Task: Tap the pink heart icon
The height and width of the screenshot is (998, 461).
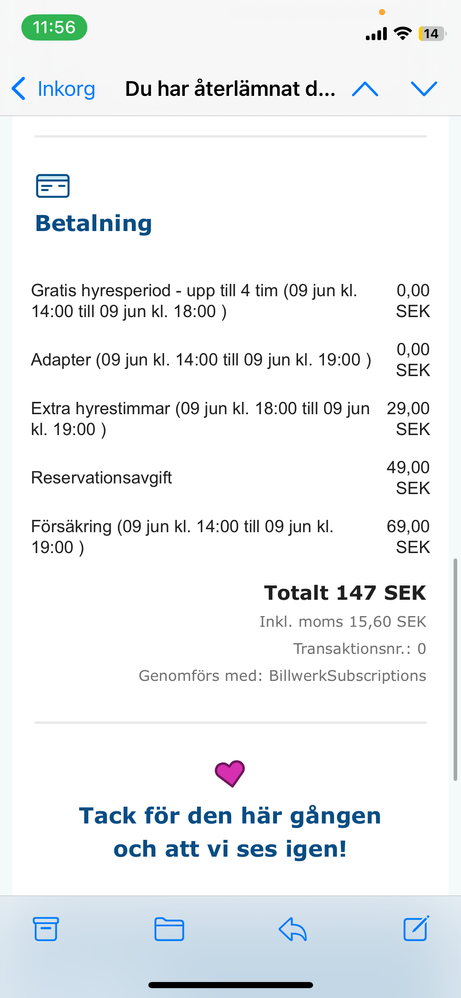Action: pyautogui.click(x=230, y=773)
